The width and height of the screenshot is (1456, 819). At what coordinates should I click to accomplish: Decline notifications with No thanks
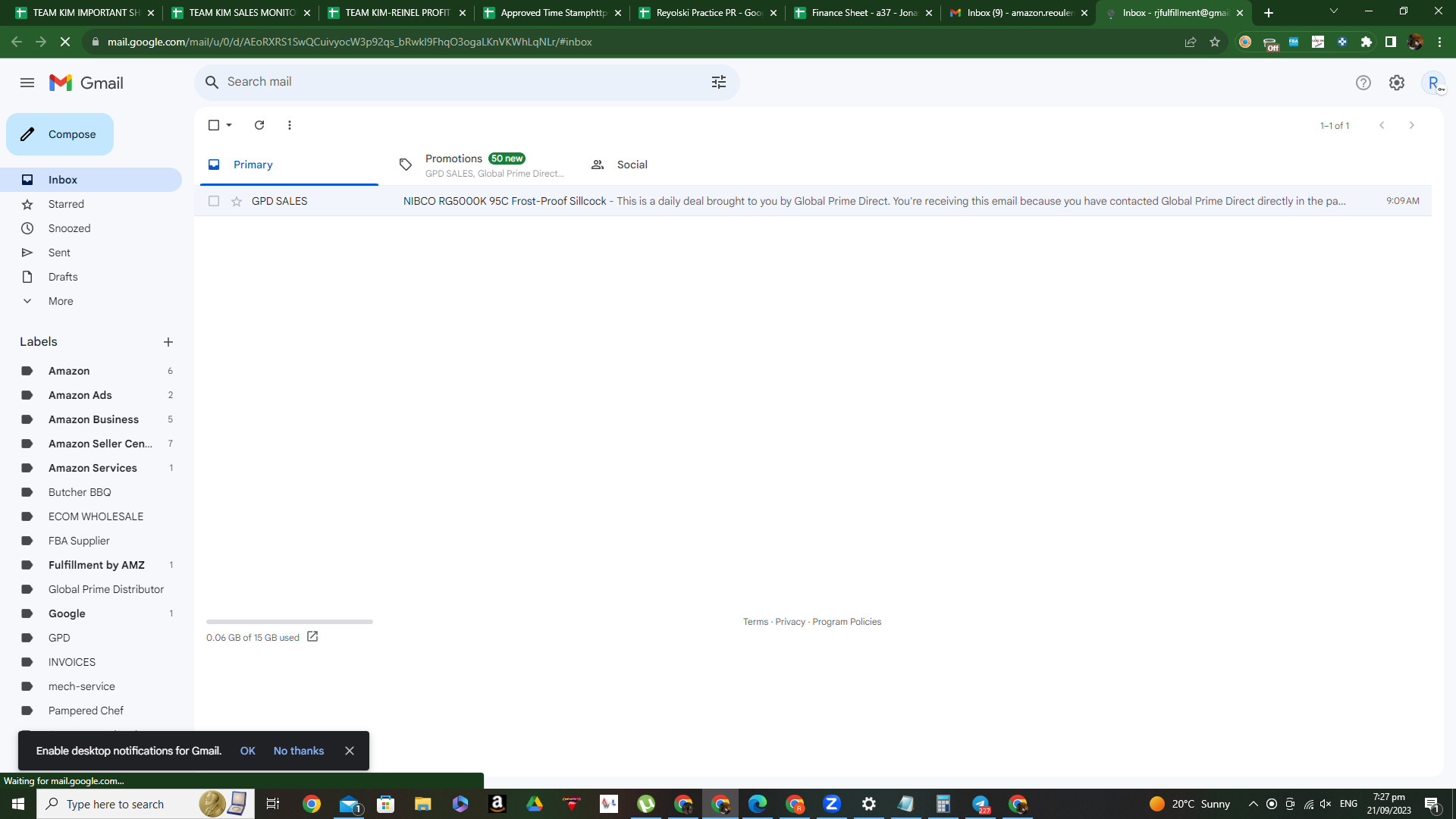pyautogui.click(x=299, y=751)
